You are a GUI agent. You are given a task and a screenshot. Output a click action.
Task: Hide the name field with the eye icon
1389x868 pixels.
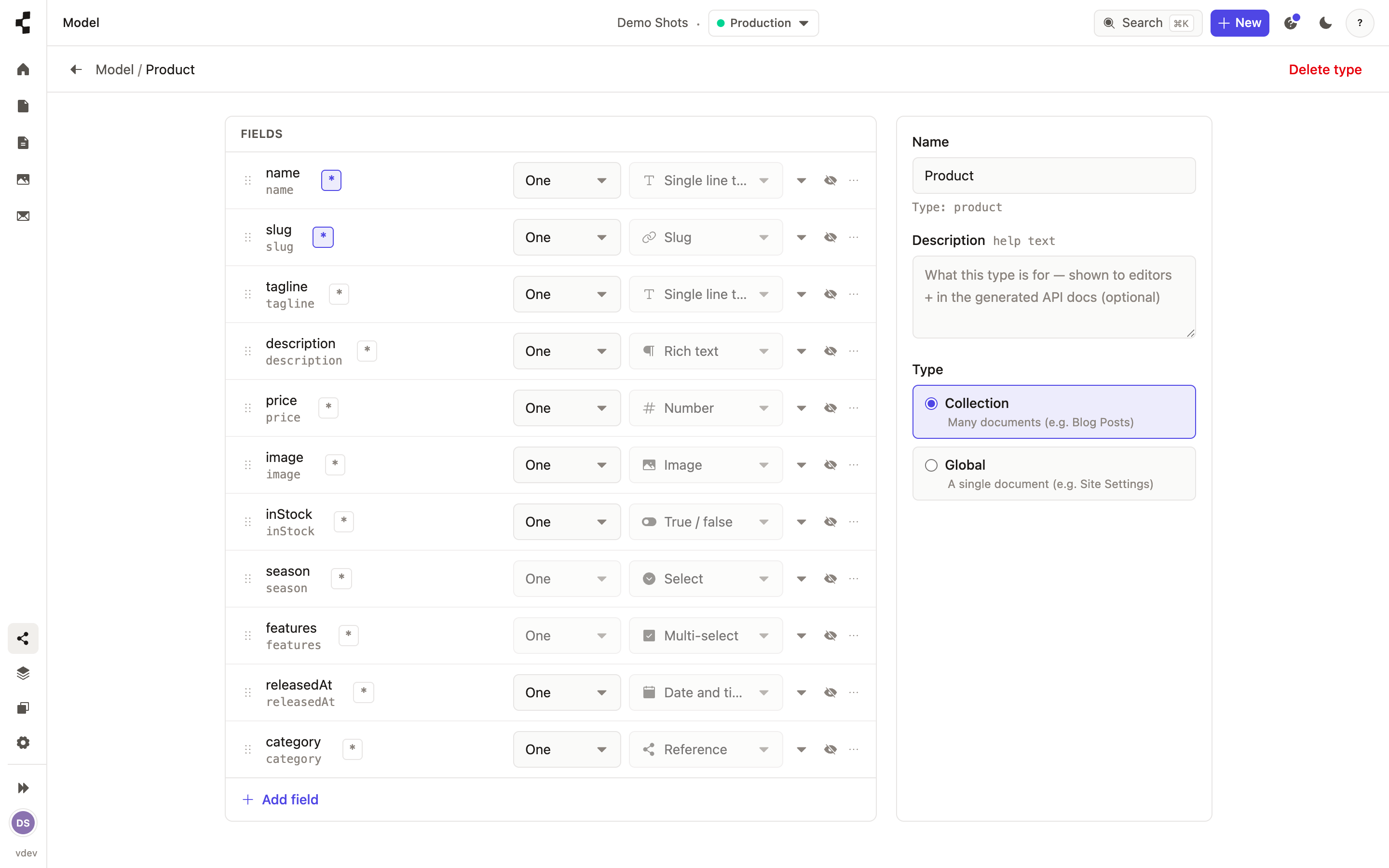pos(830,180)
